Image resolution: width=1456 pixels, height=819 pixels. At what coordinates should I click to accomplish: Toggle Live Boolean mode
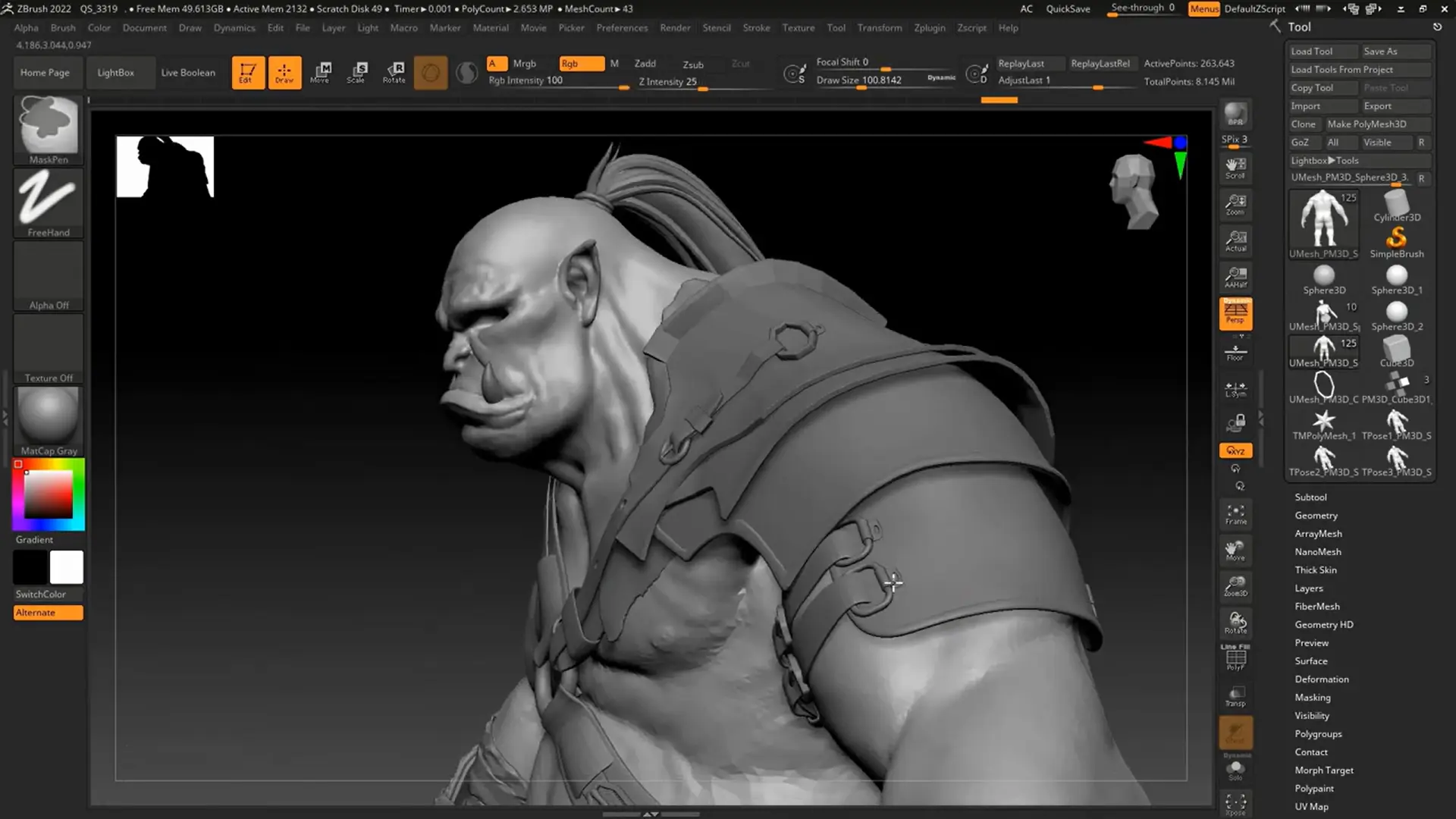[x=188, y=73]
